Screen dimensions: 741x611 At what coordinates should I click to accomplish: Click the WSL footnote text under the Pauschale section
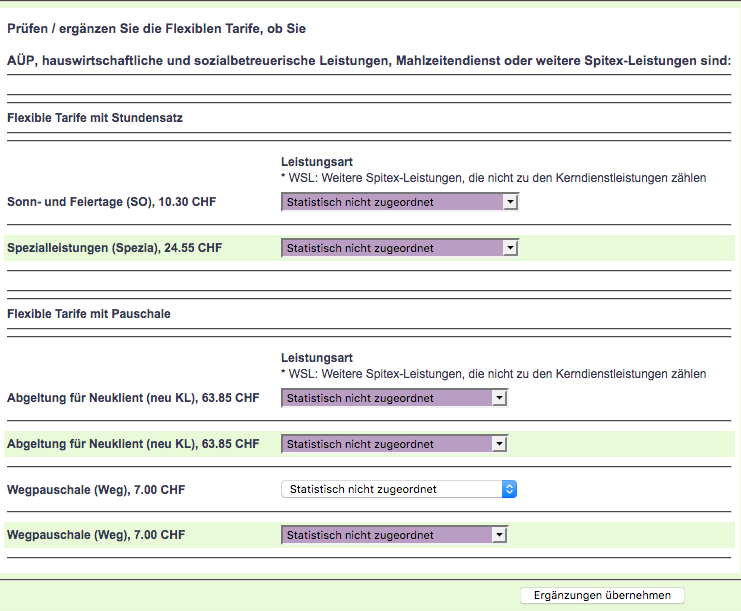[x=494, y=374]
